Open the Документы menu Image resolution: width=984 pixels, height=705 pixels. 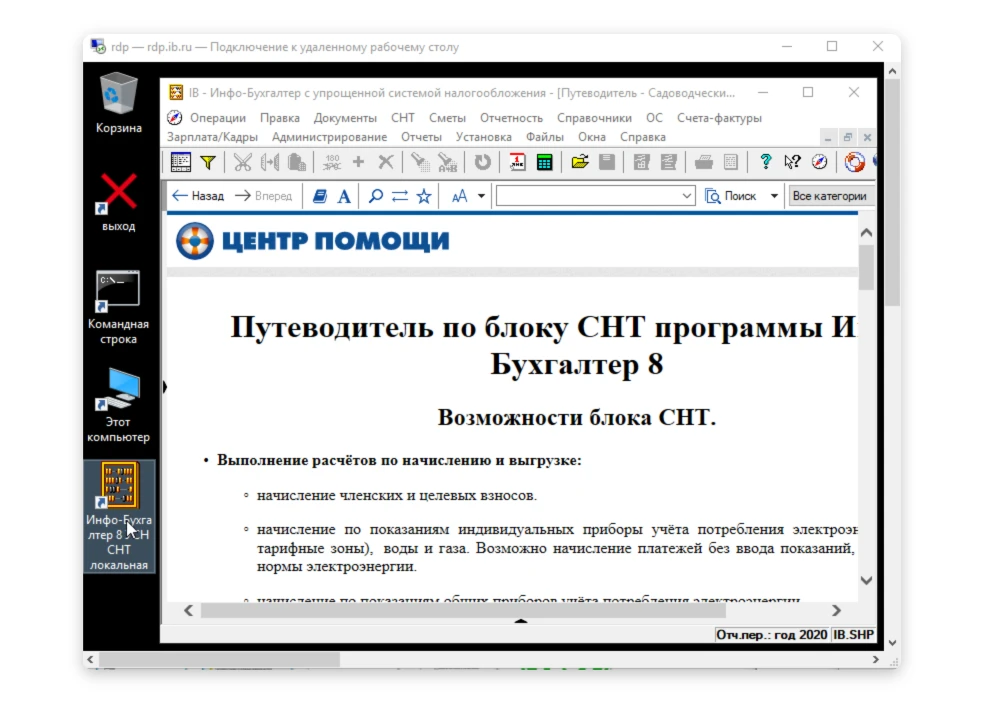coord(338,118)
